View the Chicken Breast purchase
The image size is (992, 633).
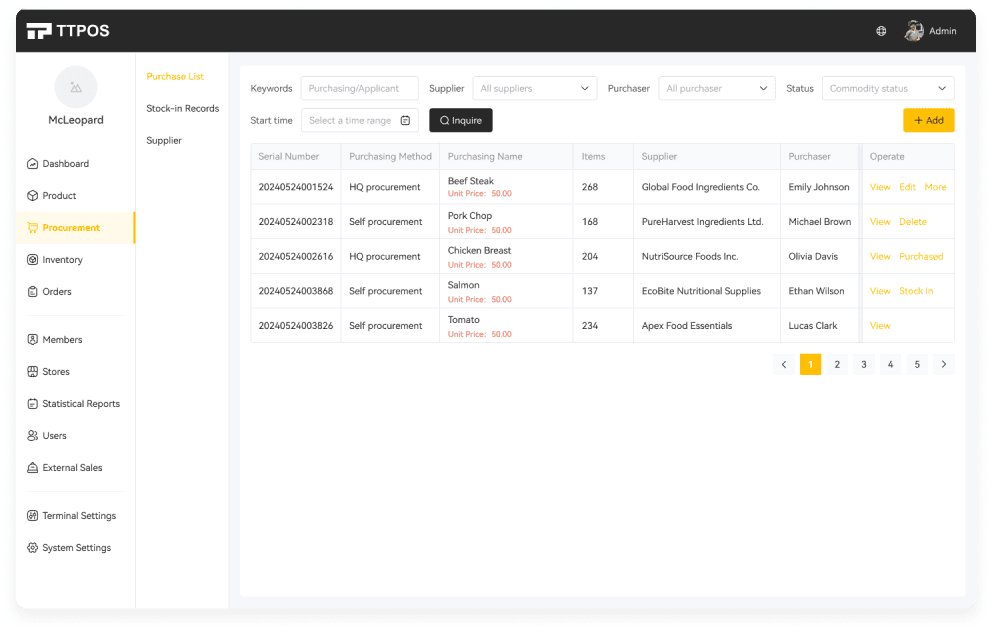(x=880, y=256)
